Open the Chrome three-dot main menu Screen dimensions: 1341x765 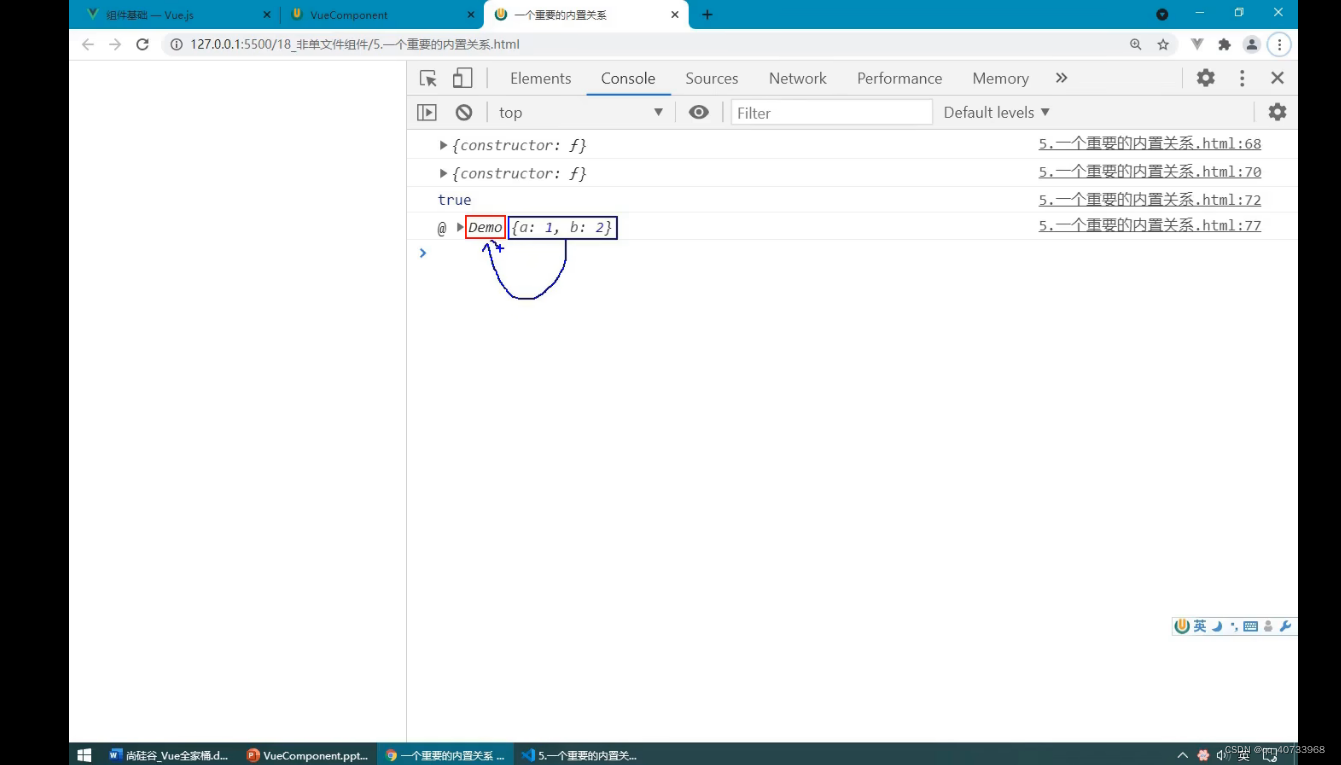(1279, 44)
